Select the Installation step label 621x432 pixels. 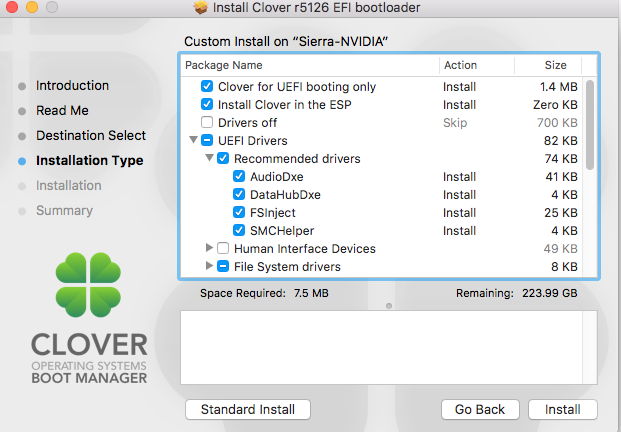coord(69,185)
